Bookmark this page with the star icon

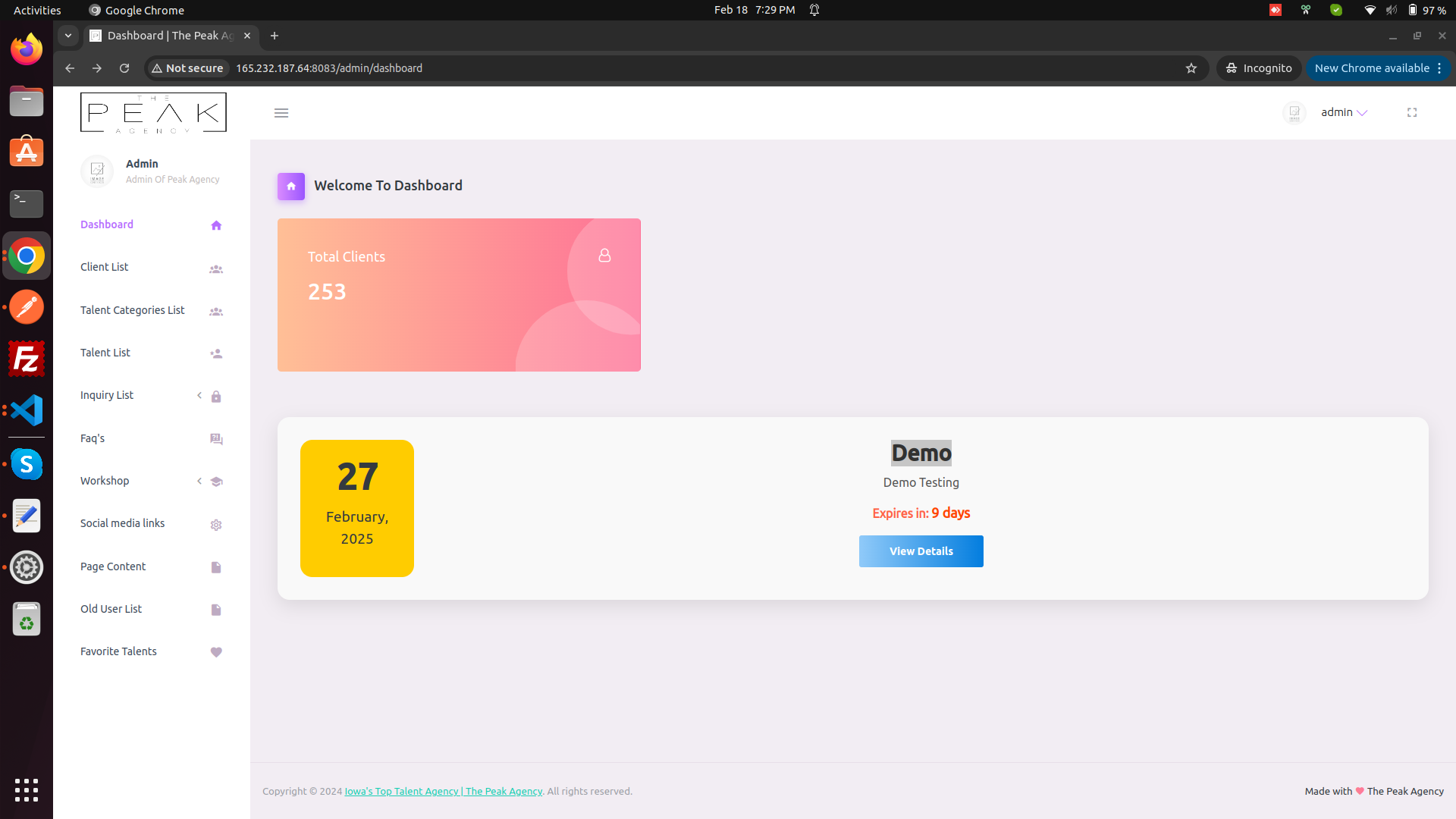point(1191,68)
